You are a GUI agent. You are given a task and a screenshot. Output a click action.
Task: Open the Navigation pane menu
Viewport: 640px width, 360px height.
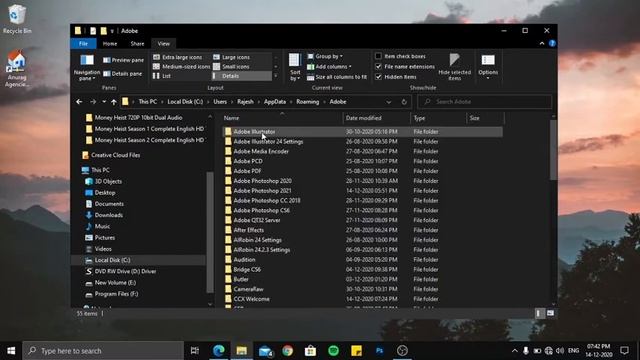pos(87,68)
